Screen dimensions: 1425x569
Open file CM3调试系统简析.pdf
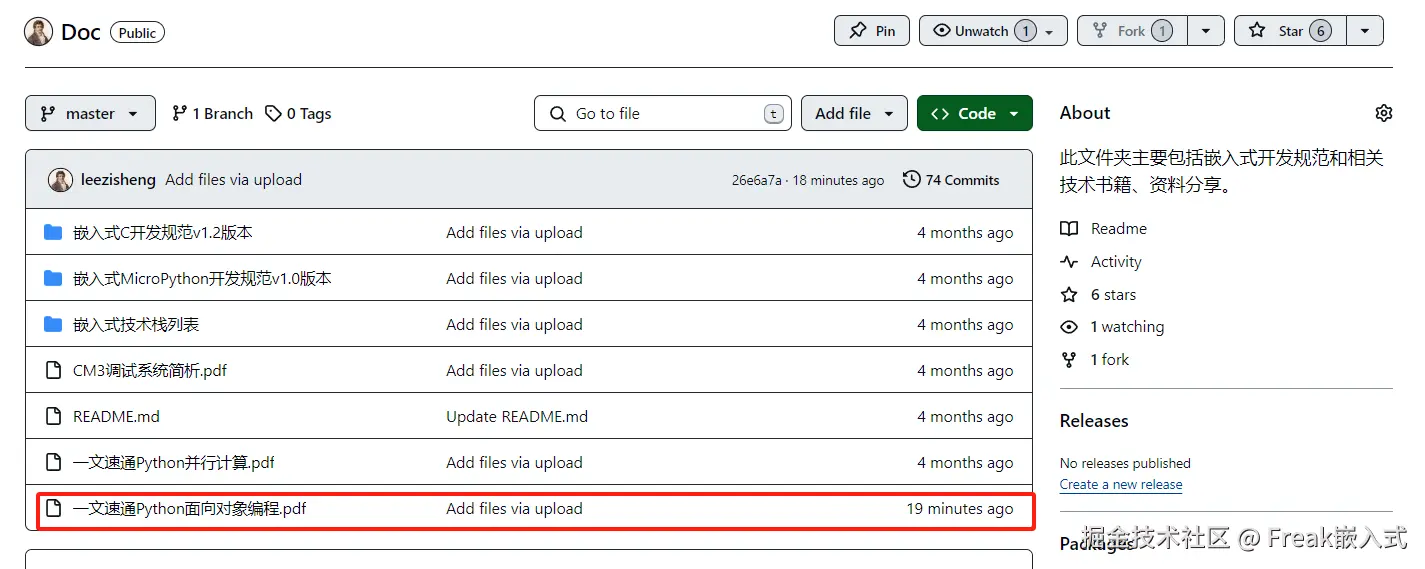coord(150,371)
